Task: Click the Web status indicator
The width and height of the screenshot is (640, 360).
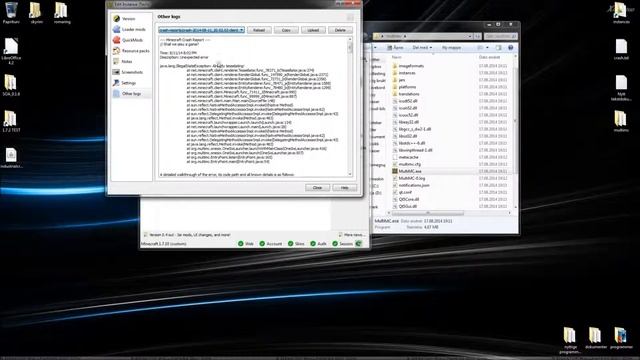Action: (246, 244)
